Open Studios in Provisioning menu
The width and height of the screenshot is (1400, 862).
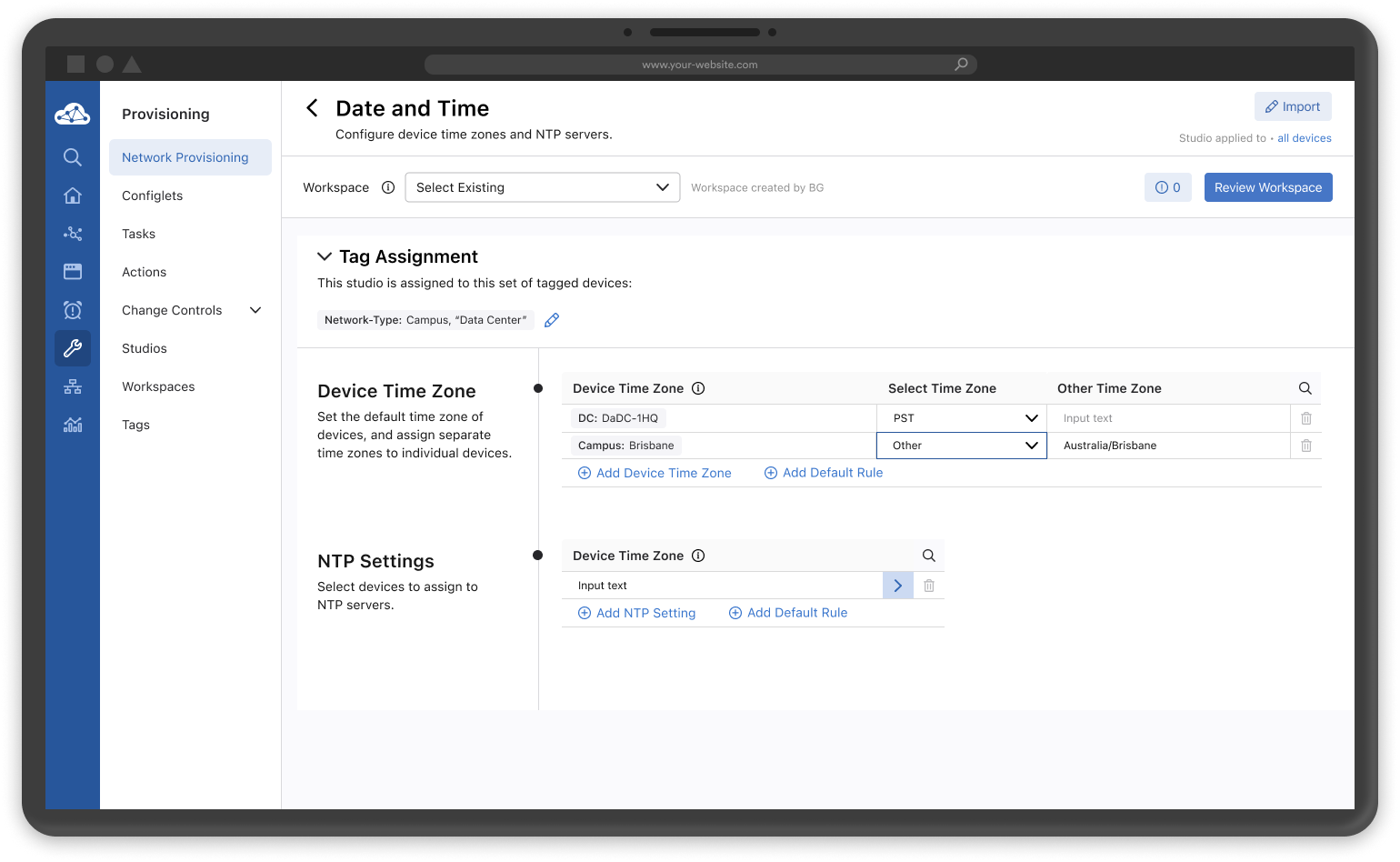coord(145,348)
